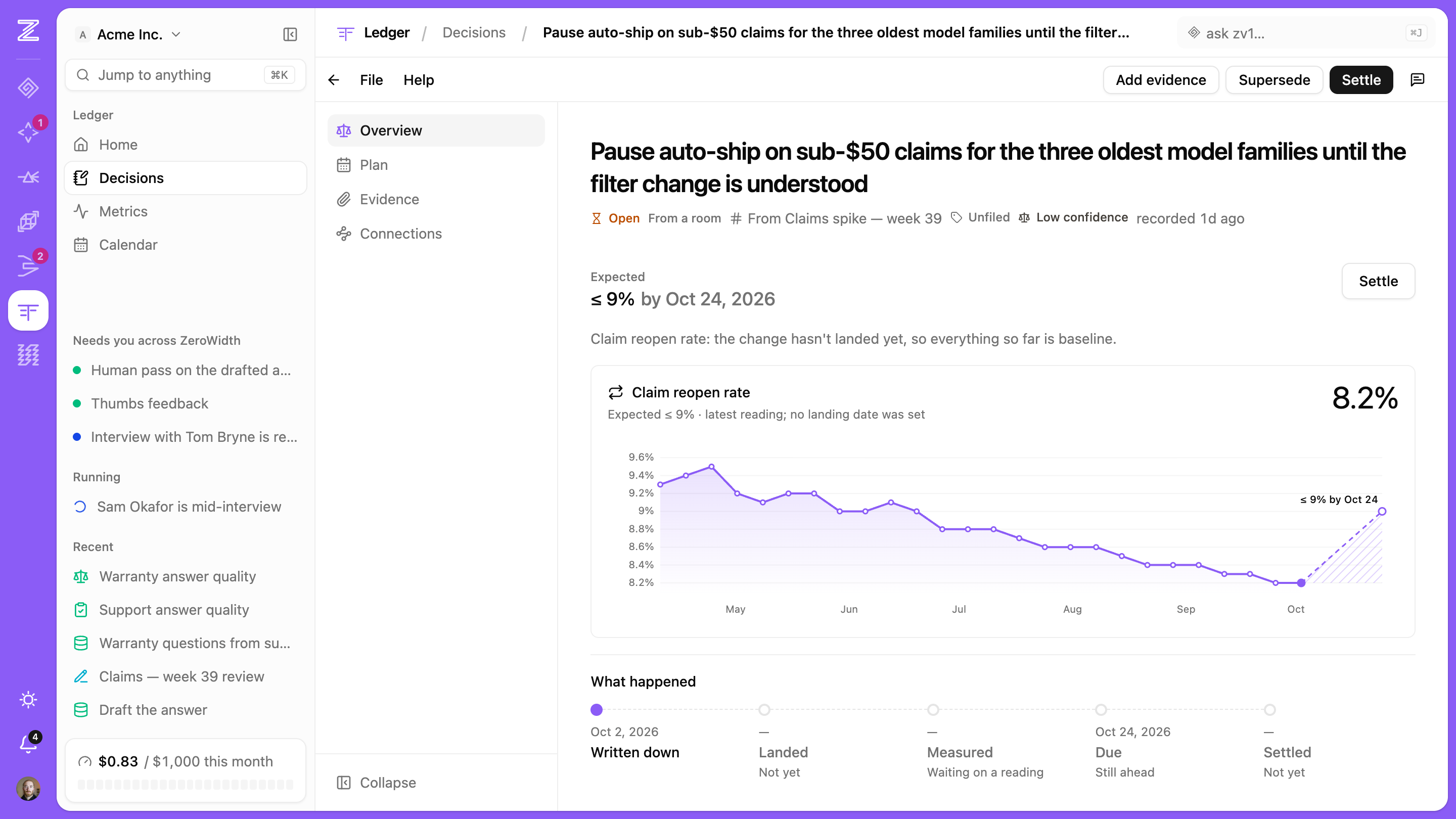Open the stacked cube icon in left rail
Viewport: 1456px width, 819px height.
(28, 221)
